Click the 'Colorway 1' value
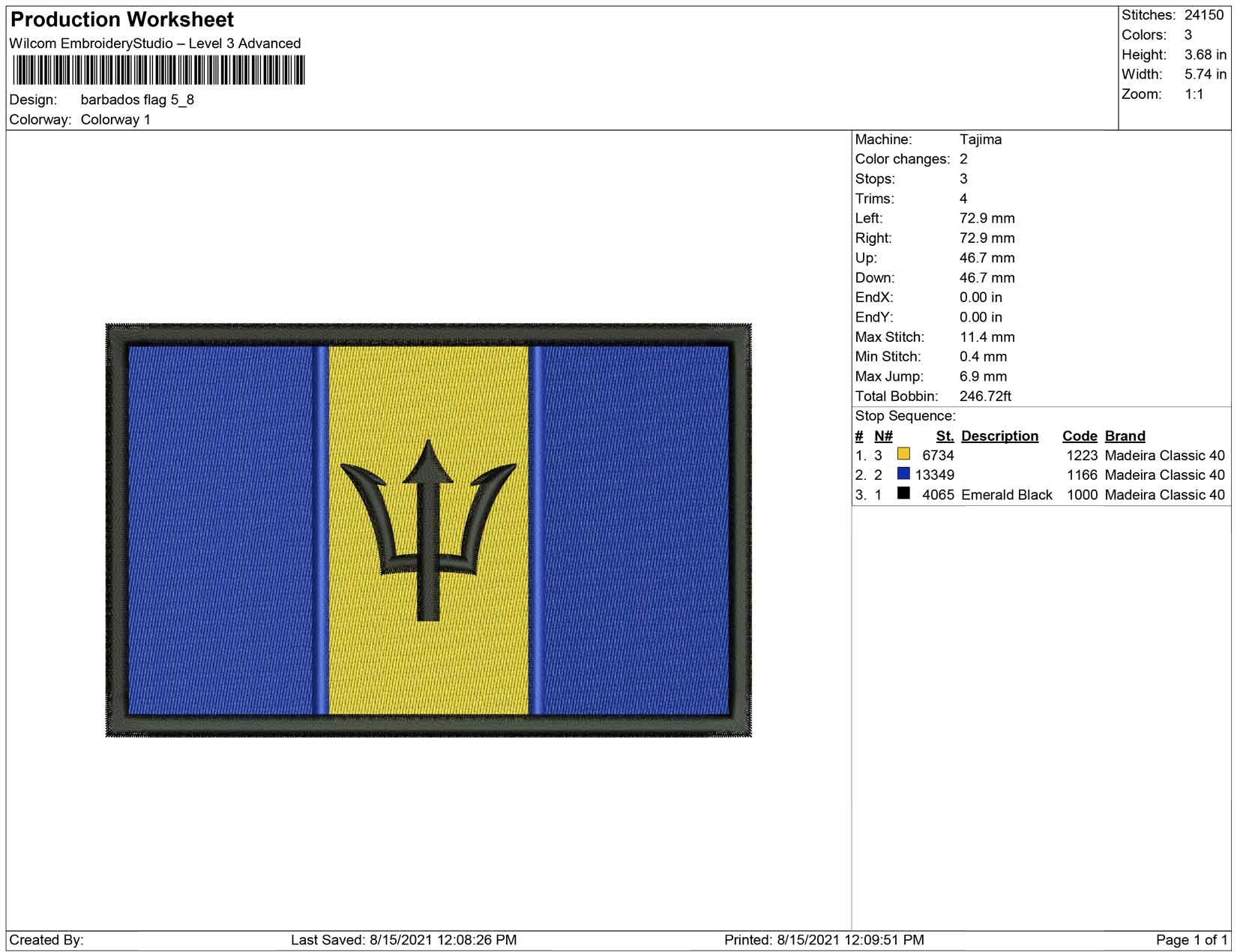The width and height of the screenshot is (1237, 952). click(115, 119)
